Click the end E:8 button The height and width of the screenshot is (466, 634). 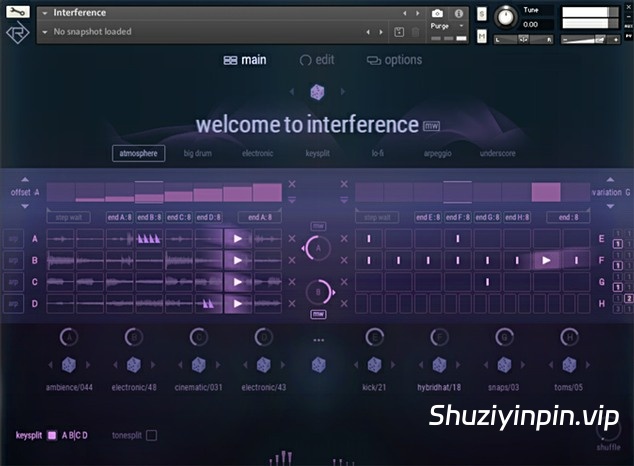pos(428,217)
